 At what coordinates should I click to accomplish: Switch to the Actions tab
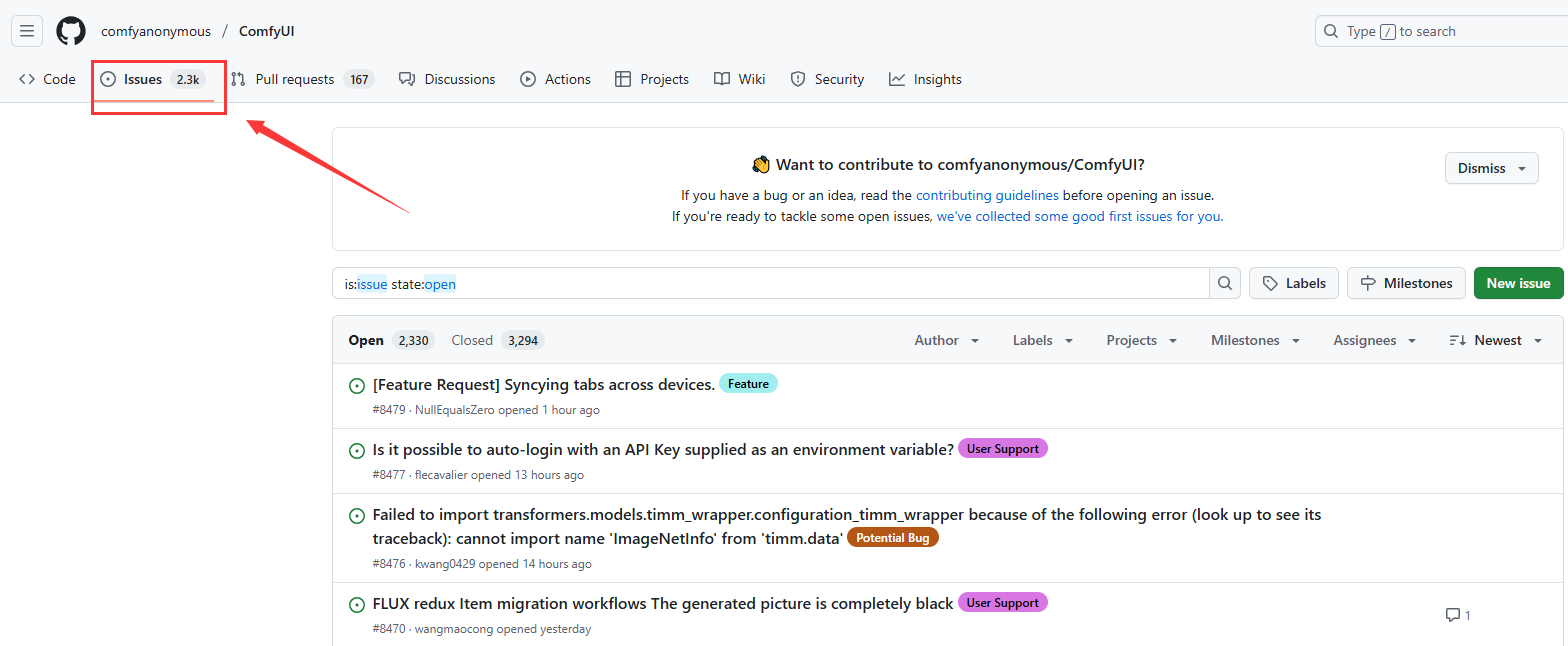556,79
